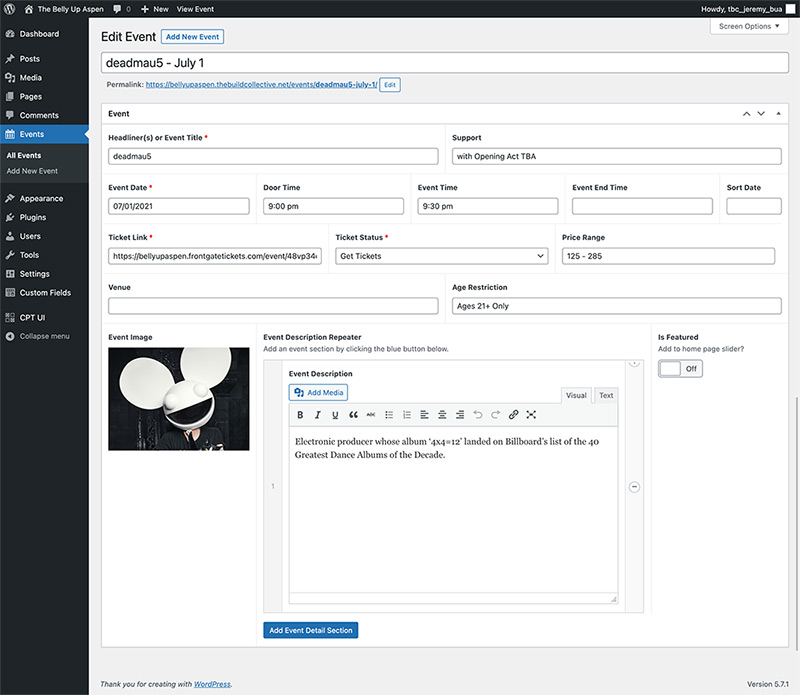Screen dimensions: 800x695
Task: Click the Redo icon in editor toolbar
Action: [495, 415]
